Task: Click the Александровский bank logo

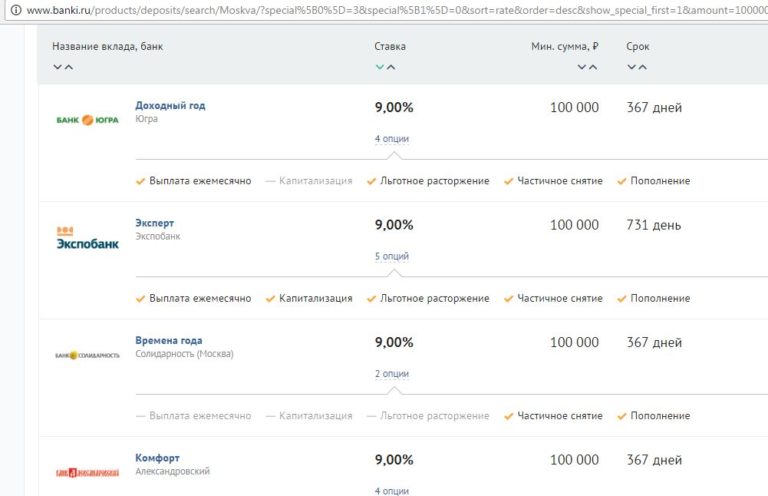Action: tap(87, 471)
